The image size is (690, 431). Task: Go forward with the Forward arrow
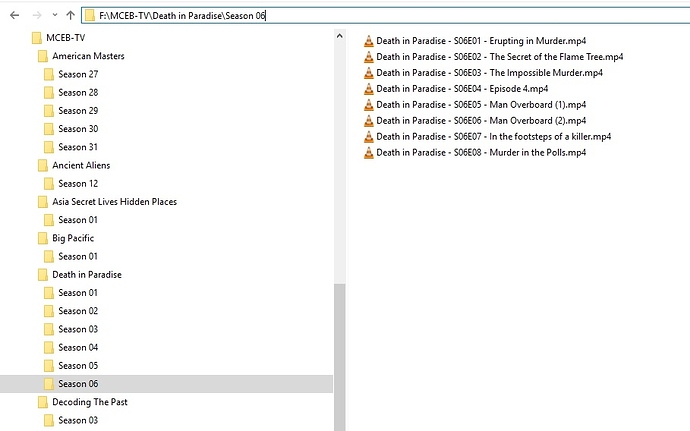click(37, 15)
